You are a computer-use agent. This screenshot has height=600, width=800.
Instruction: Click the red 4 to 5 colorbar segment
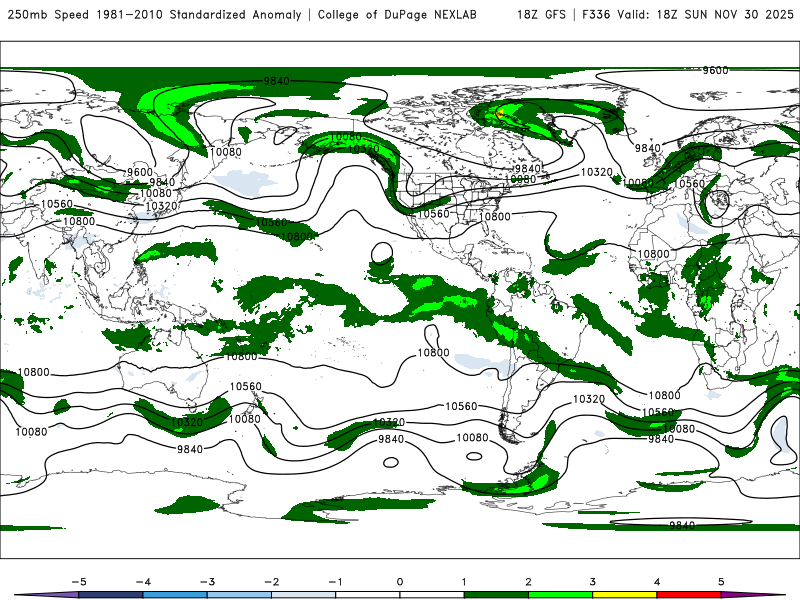(x=689, y=595)
